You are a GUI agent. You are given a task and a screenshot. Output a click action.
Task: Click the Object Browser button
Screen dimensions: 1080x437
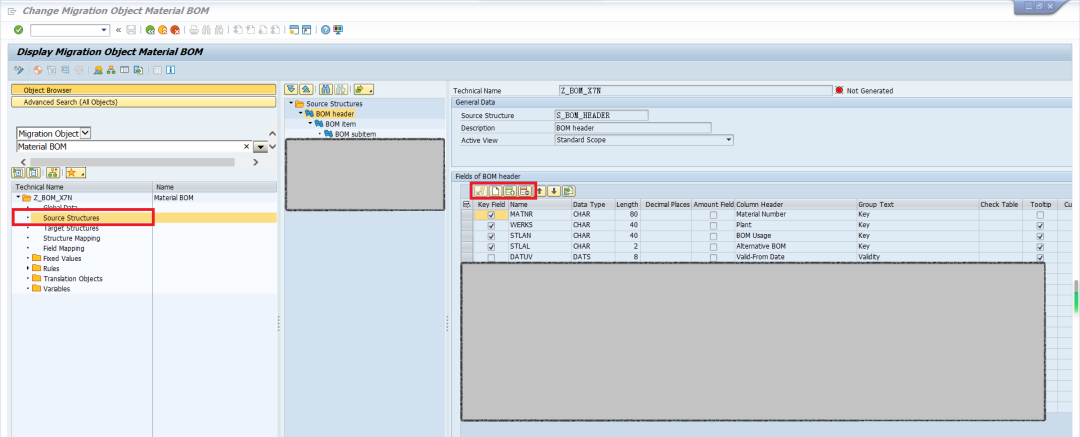(143, 90)
